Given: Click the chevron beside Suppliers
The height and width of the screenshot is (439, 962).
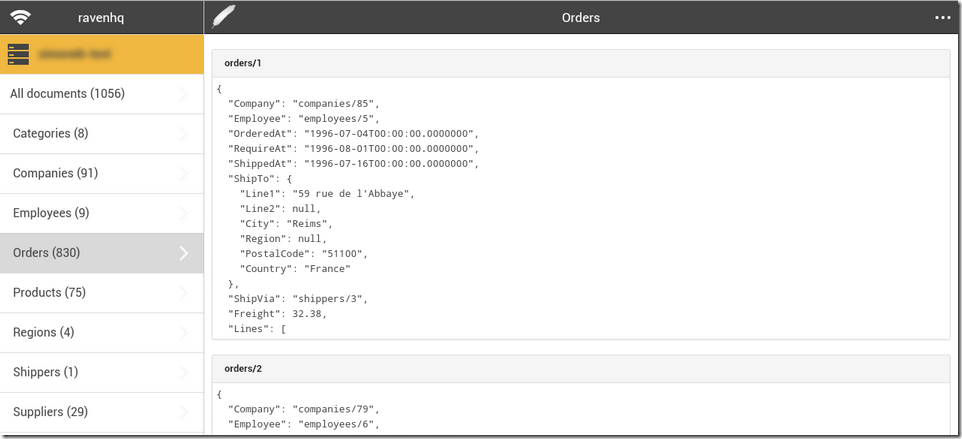Looking at the screenshot, I should (184, 411).
